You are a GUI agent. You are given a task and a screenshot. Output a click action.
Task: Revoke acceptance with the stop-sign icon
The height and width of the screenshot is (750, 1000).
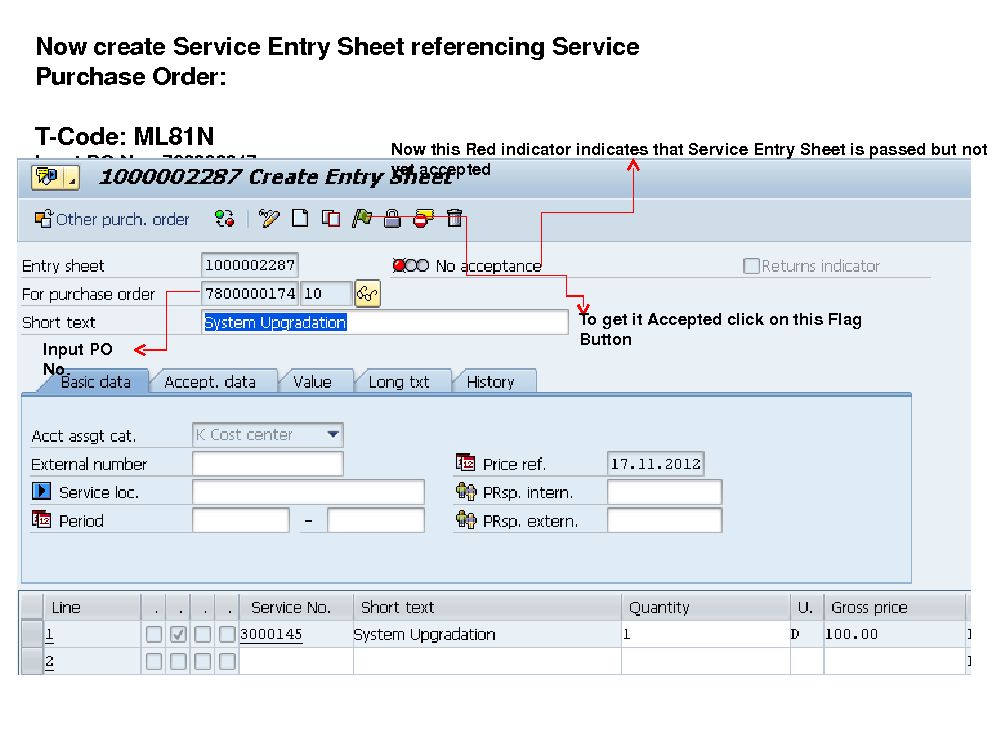[423, 218]
